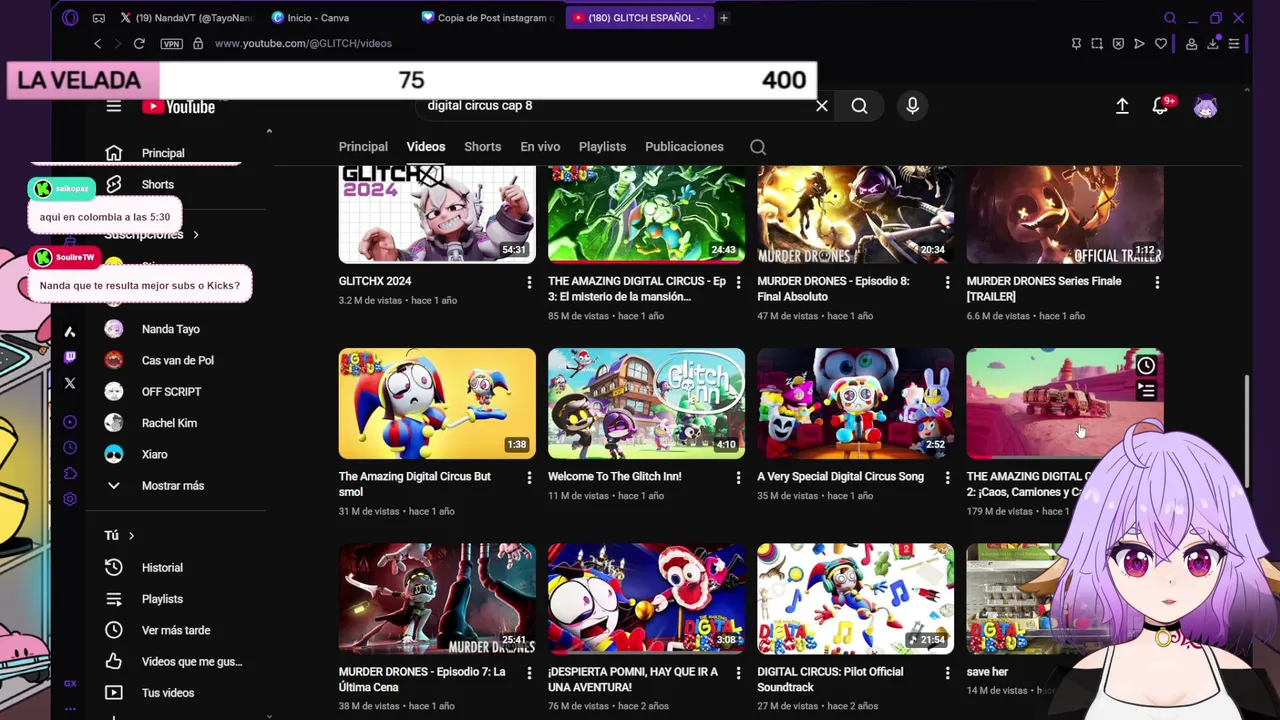Switch to Playlists channel tab

602,147
